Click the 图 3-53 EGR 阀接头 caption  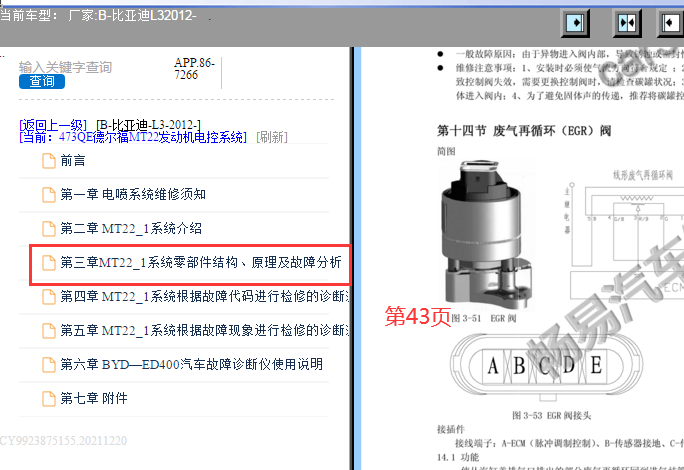[x=551, y=415]
